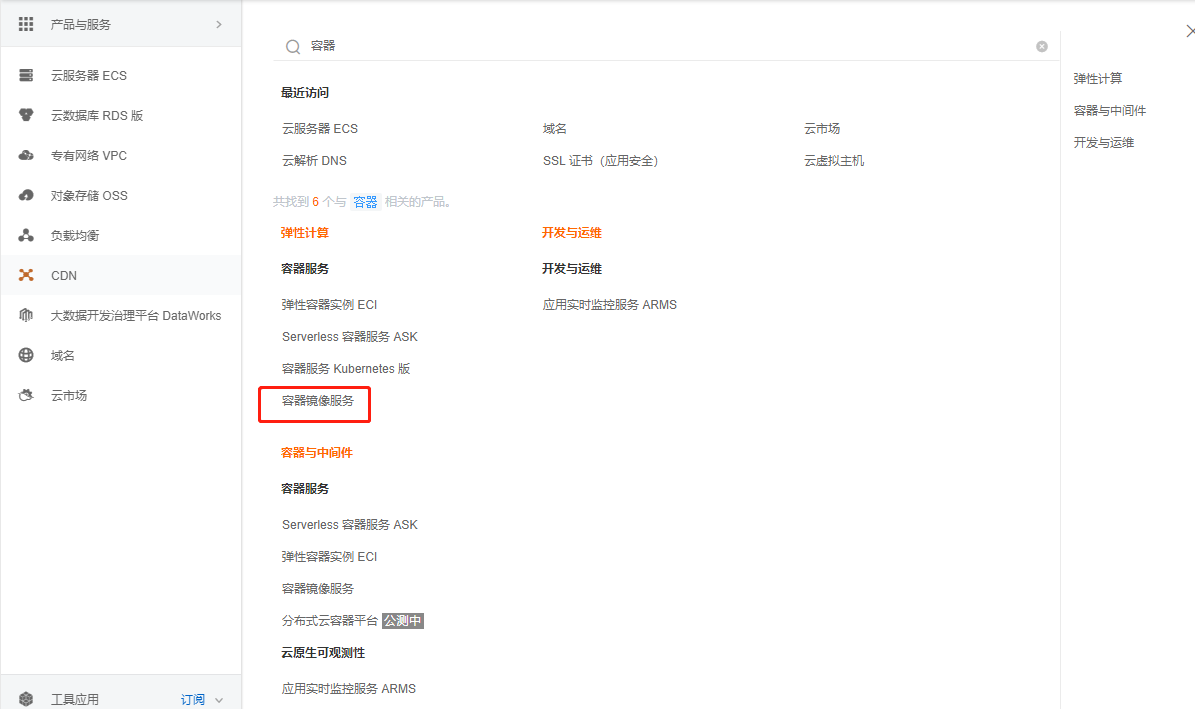Open 应用实时监控服务 ARMS under 云原生可观测性
The width and height of the screenshot is (1195, 709).
coord(349,689)
